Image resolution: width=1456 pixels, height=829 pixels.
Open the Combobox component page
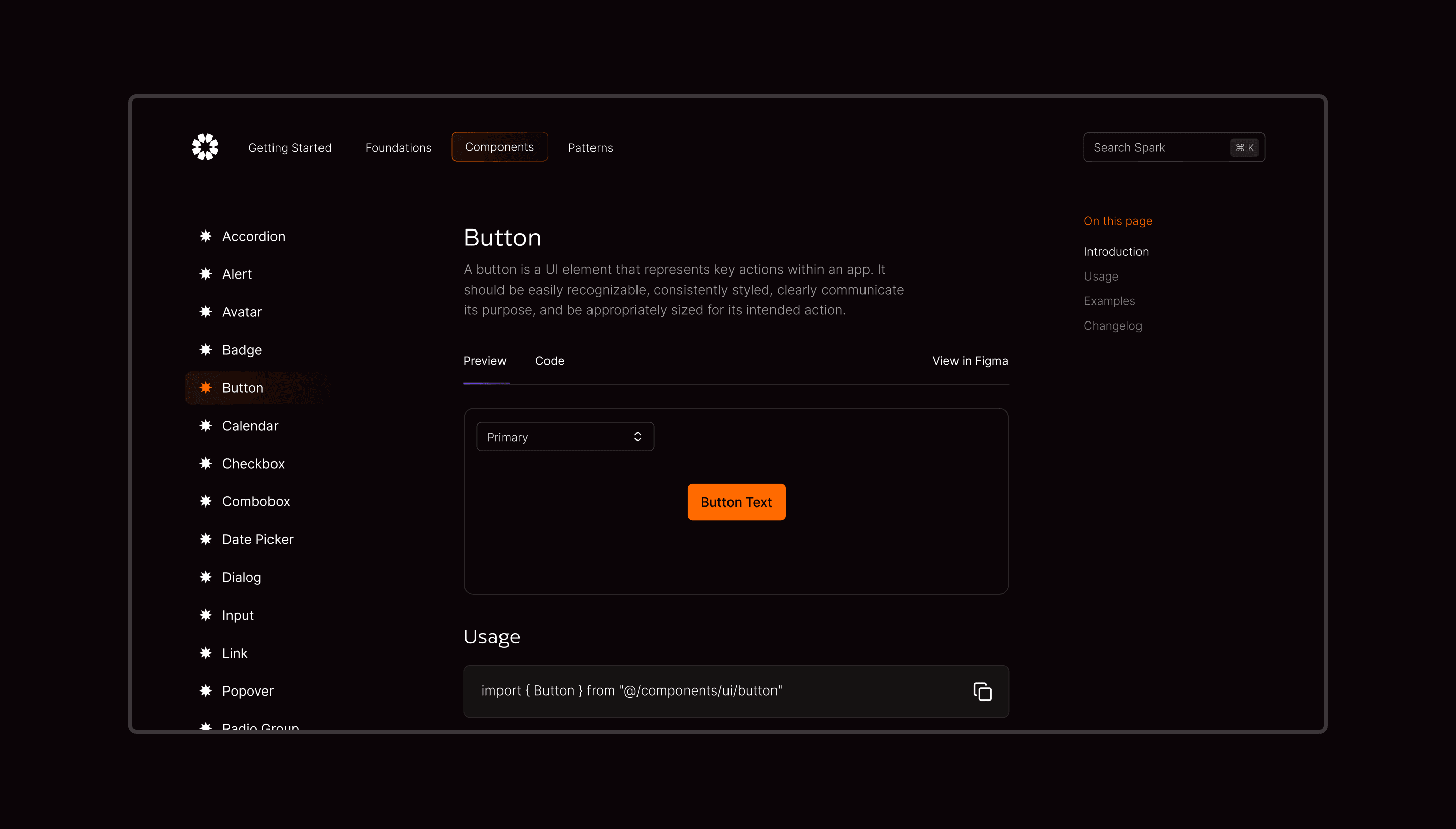[x=256, y=501]
